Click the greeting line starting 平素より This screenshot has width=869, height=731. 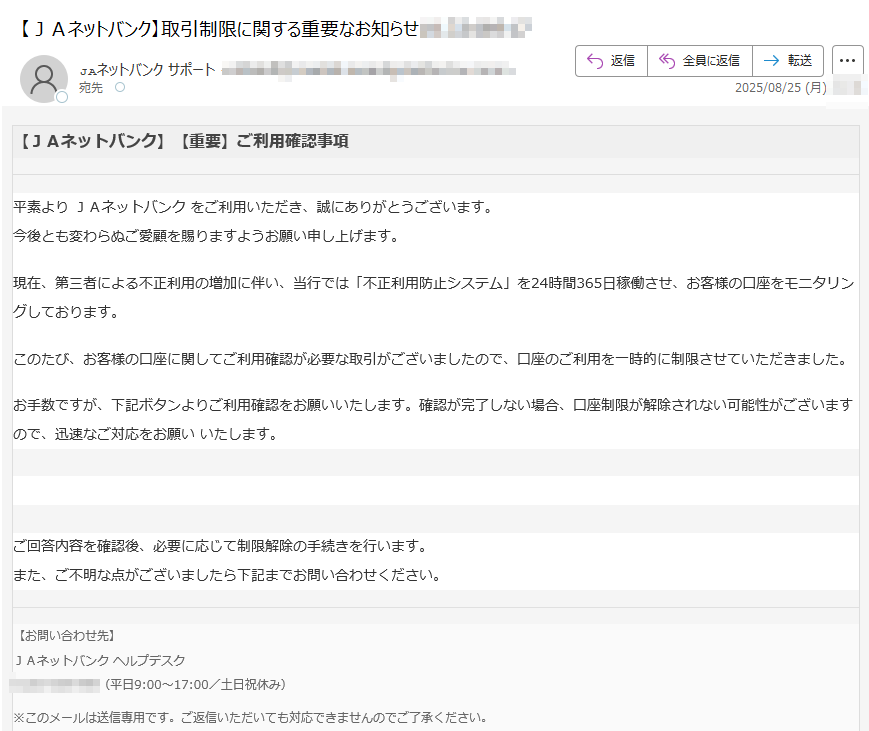253,207
